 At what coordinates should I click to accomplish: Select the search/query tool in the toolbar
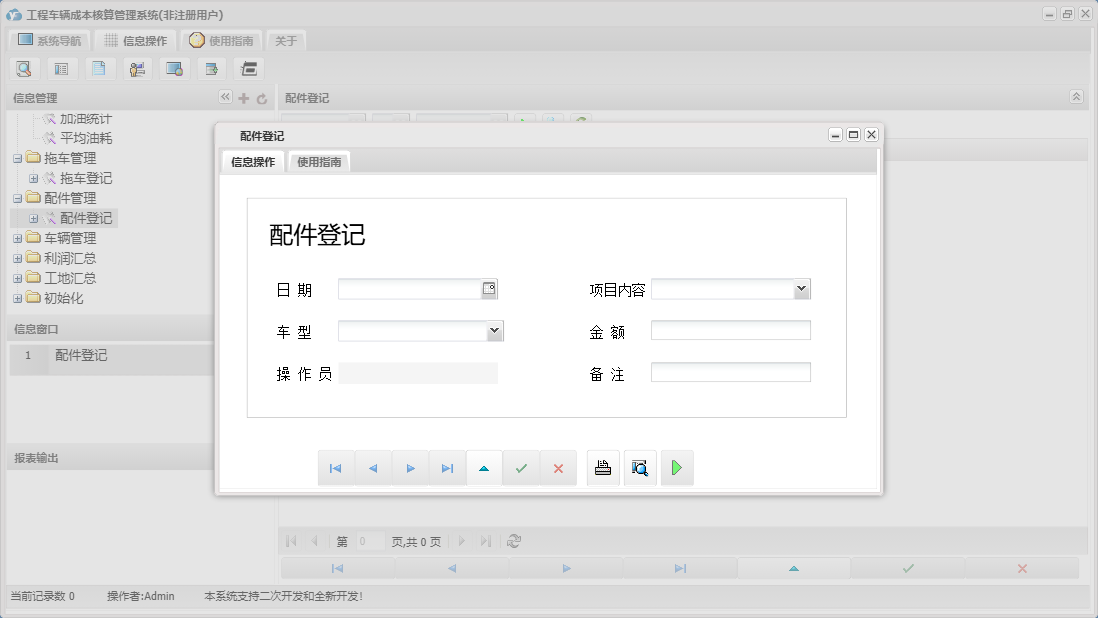coord(24,68)
